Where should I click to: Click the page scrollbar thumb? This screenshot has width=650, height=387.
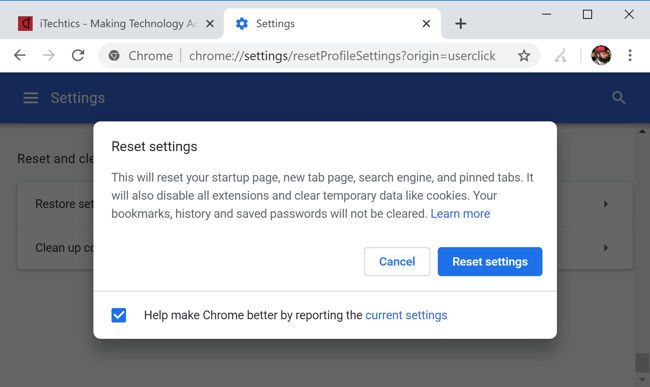(642, 363)
